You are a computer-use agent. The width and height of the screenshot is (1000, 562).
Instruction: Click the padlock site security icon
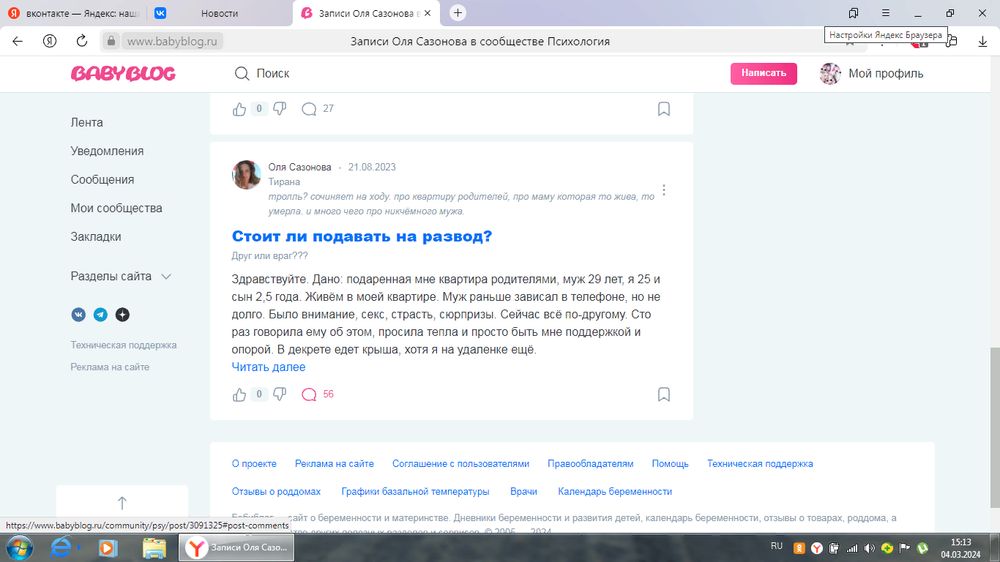pyautogui.click(x=111, y=41)
